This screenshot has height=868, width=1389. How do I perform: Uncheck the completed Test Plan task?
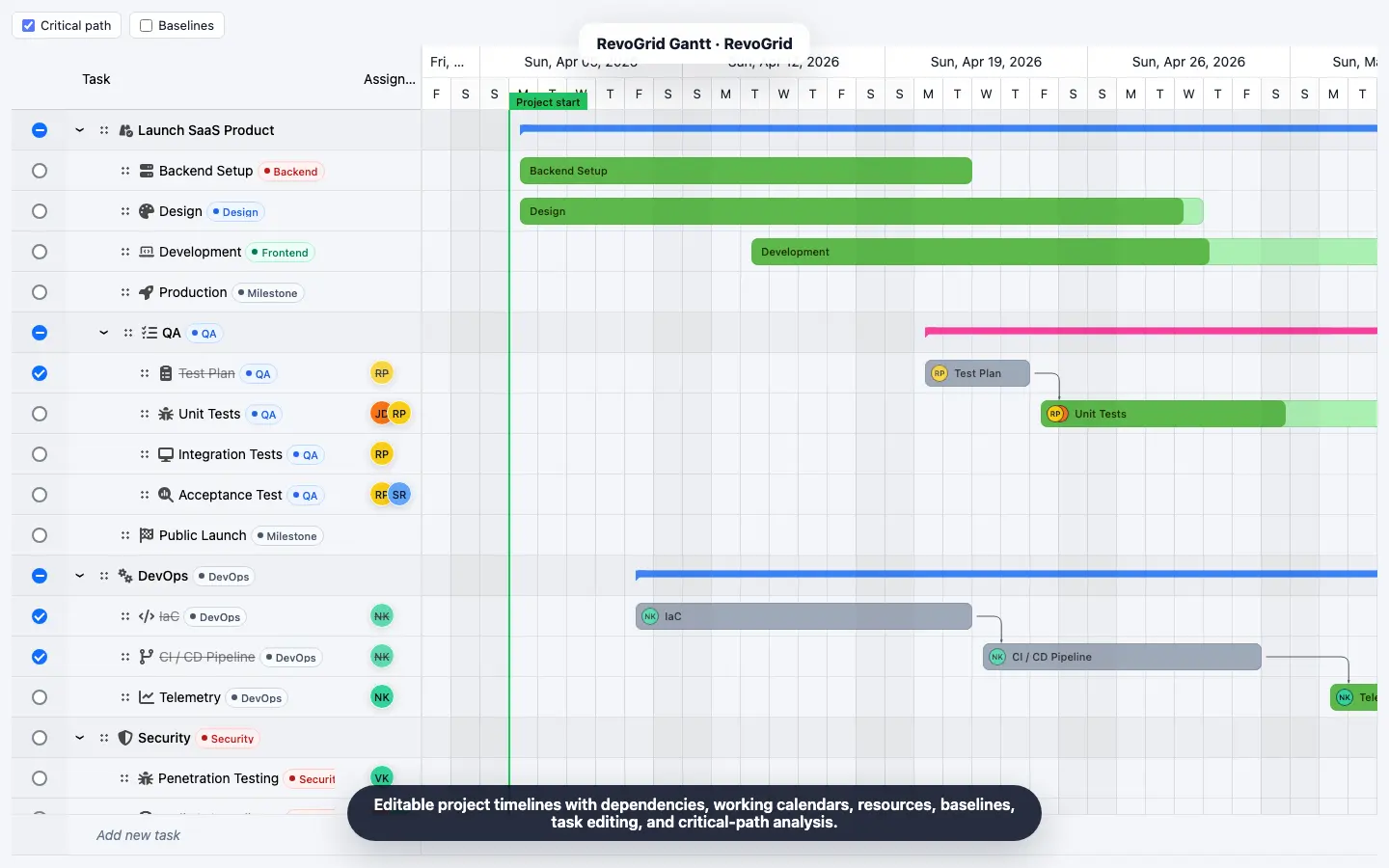(40, 373)
